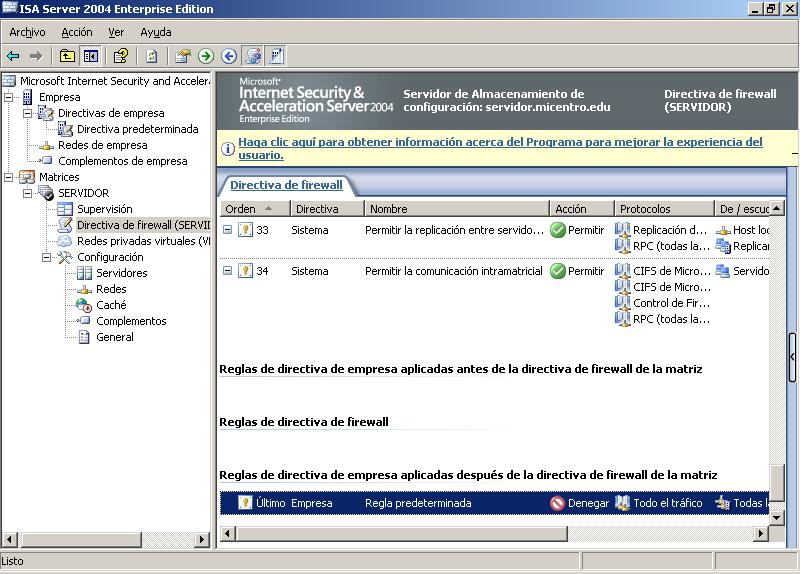Collapse the Empresa tree node
This screenshot has width=800, height=574.
pyautogui.click(x=9, y=97)
